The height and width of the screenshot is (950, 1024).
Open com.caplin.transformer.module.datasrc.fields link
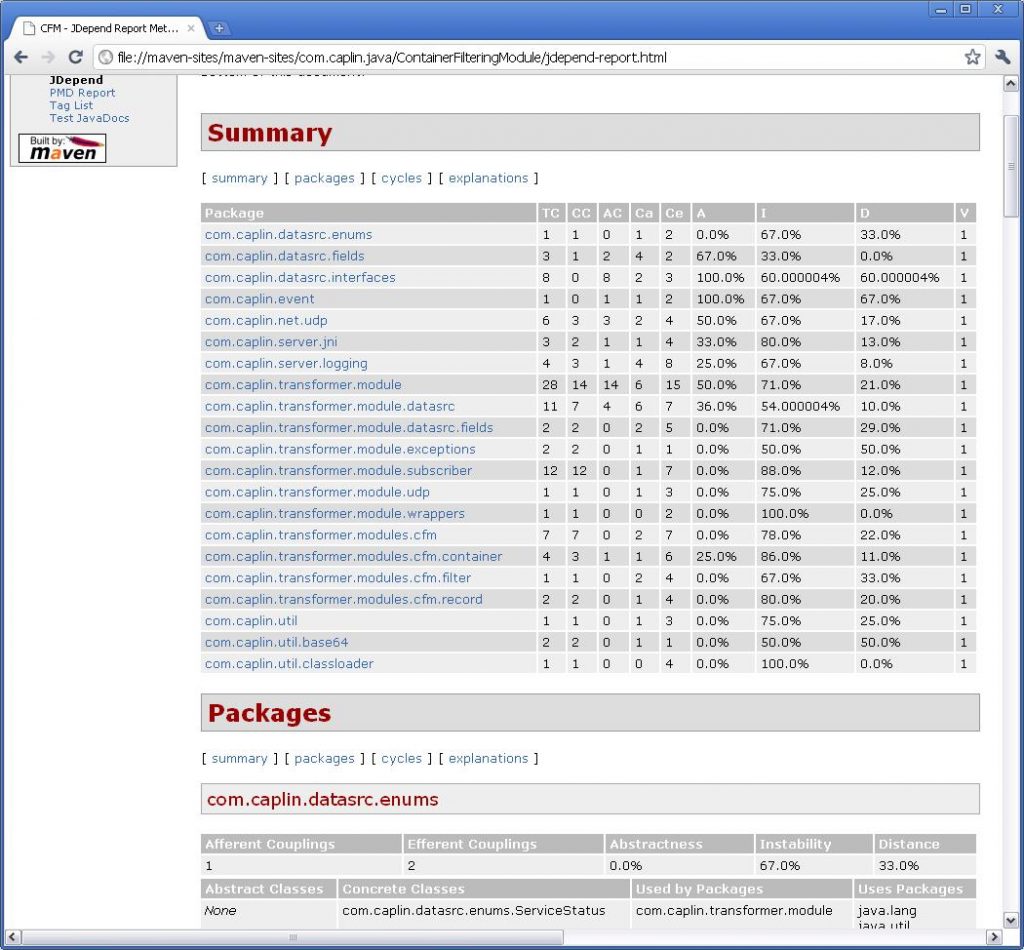(349, 428)
